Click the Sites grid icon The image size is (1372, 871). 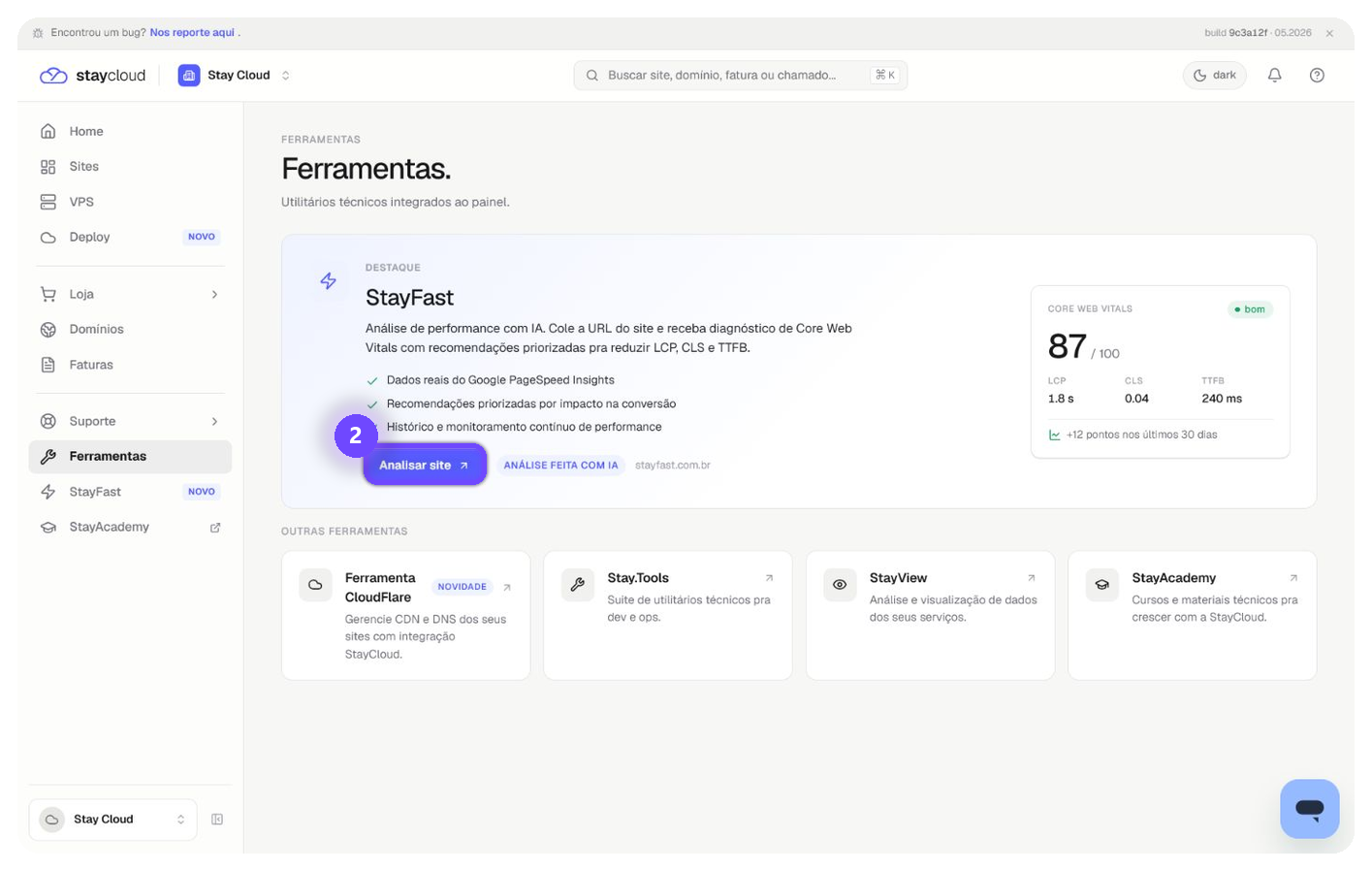[48, 167]
